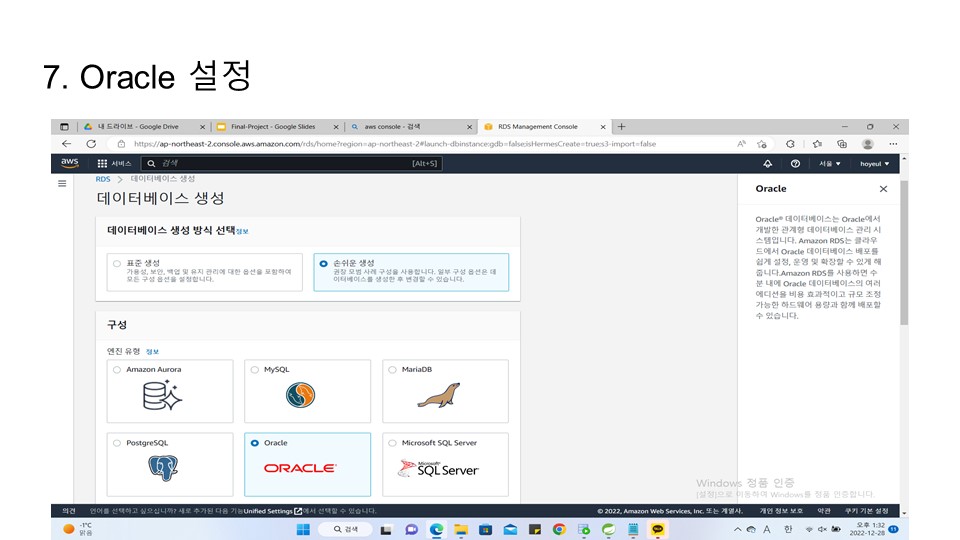Viewport: 960px width, 540px height.
Task: Add page to favorites star icon
Action: tap(762, 144)
